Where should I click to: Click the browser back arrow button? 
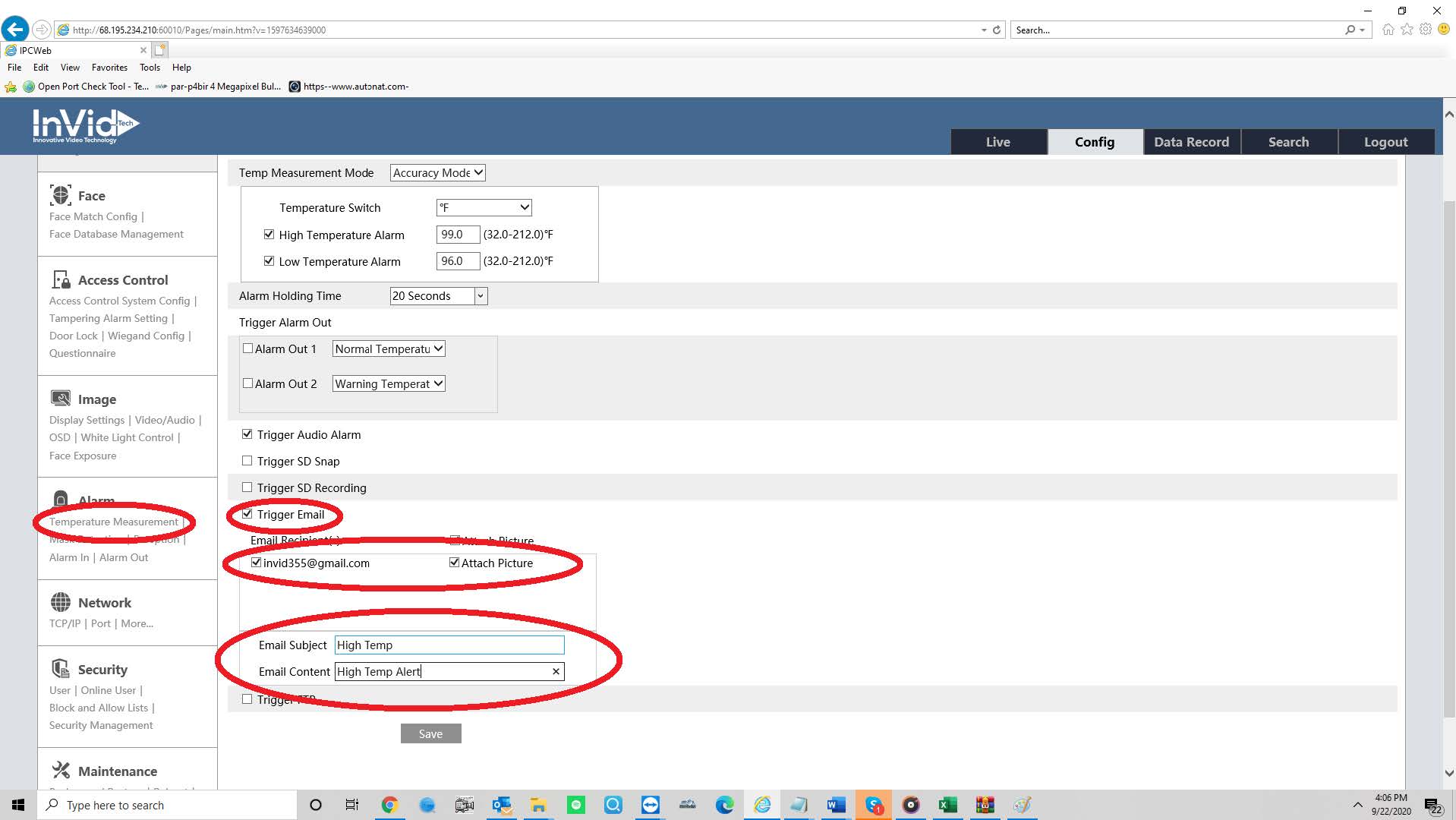(15, 30)
